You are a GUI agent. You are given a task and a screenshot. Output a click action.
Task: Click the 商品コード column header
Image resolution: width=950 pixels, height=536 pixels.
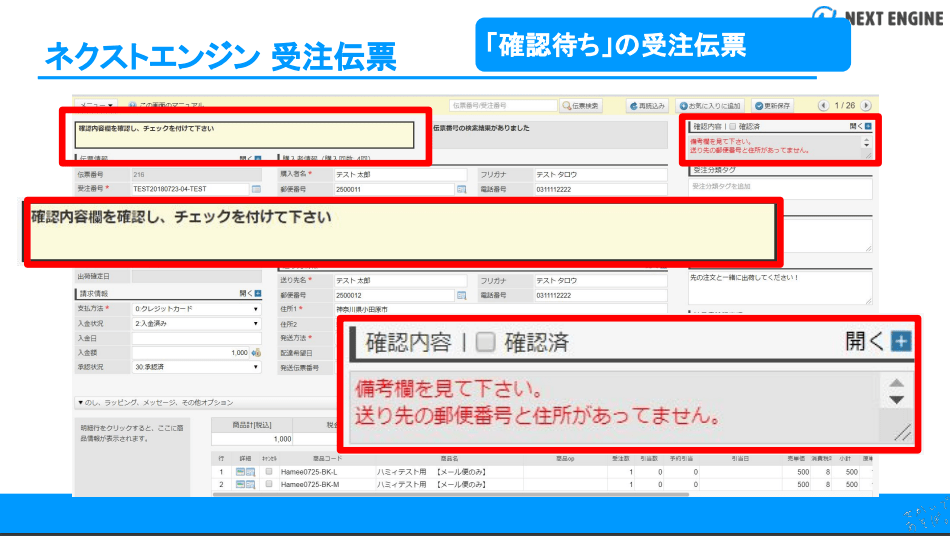click(327, 458)
